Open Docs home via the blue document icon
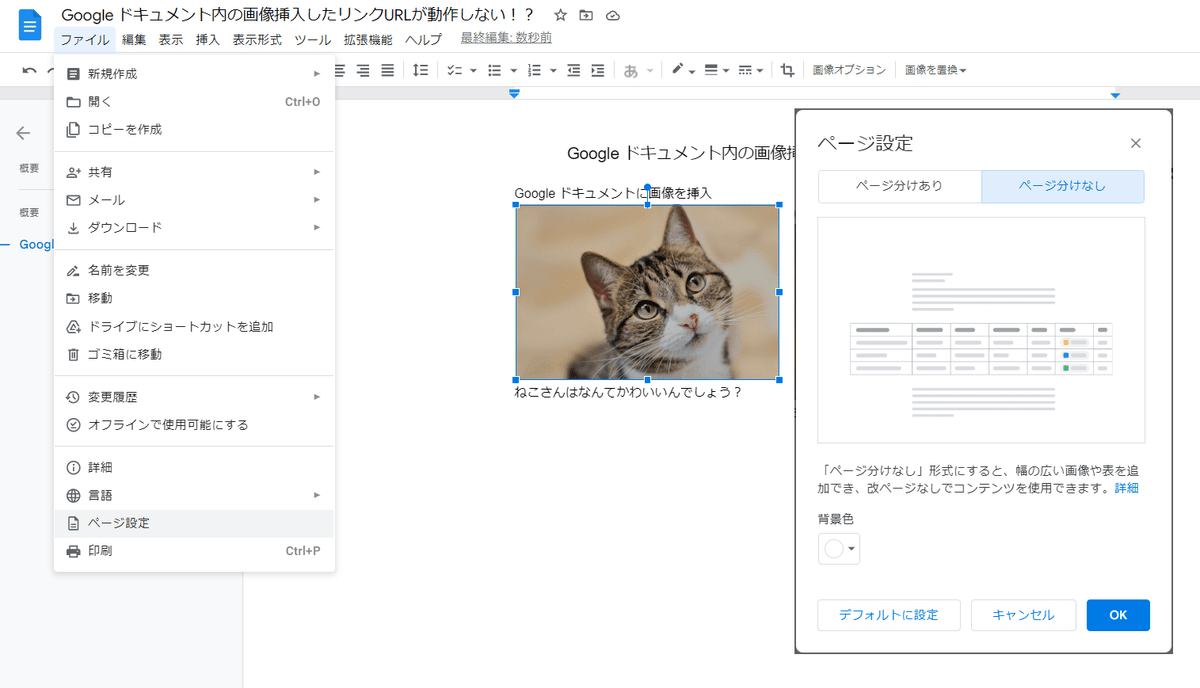The width and height of the screenshot is (1200, 688). pyautogui.click(x=28, y=25)
